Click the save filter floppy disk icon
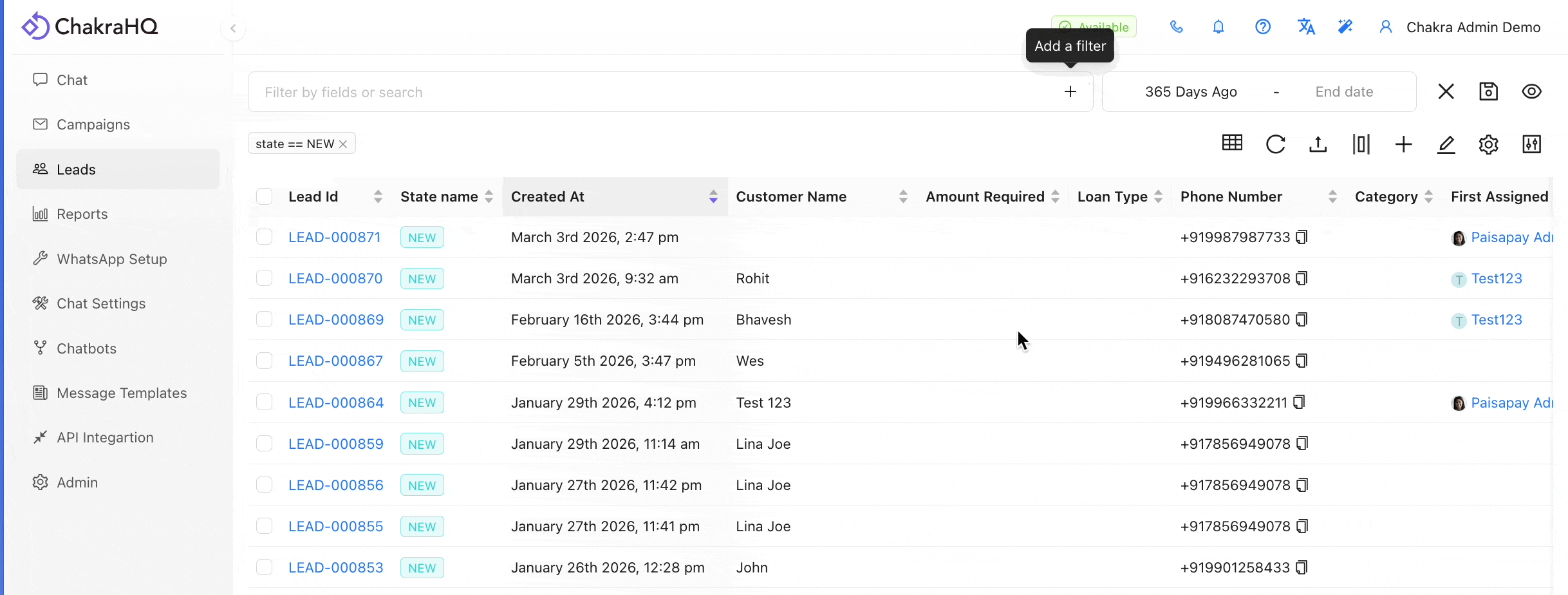The width and height of the screenshot is (1568, 595). [x=1488, y=91]
